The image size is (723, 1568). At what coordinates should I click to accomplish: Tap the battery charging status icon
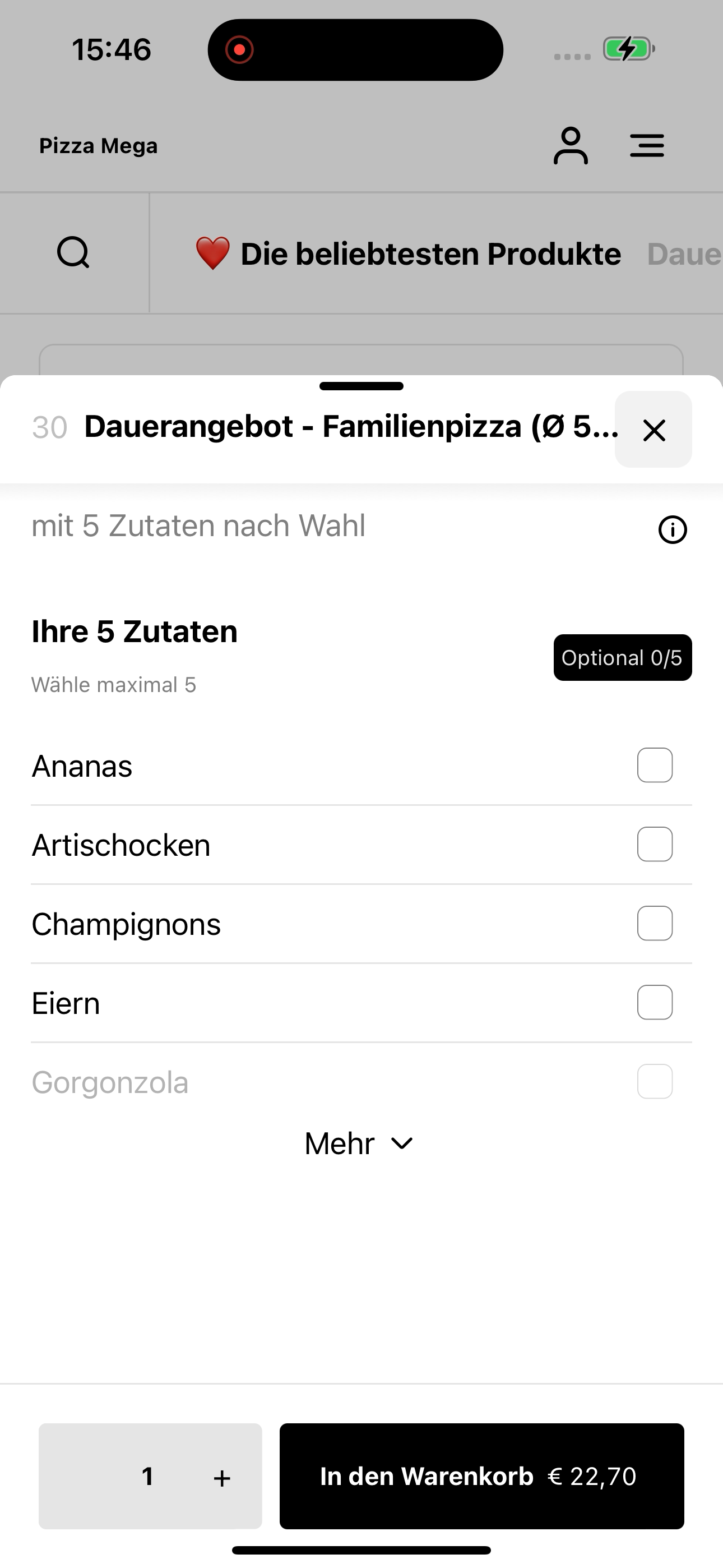point(629,49)
